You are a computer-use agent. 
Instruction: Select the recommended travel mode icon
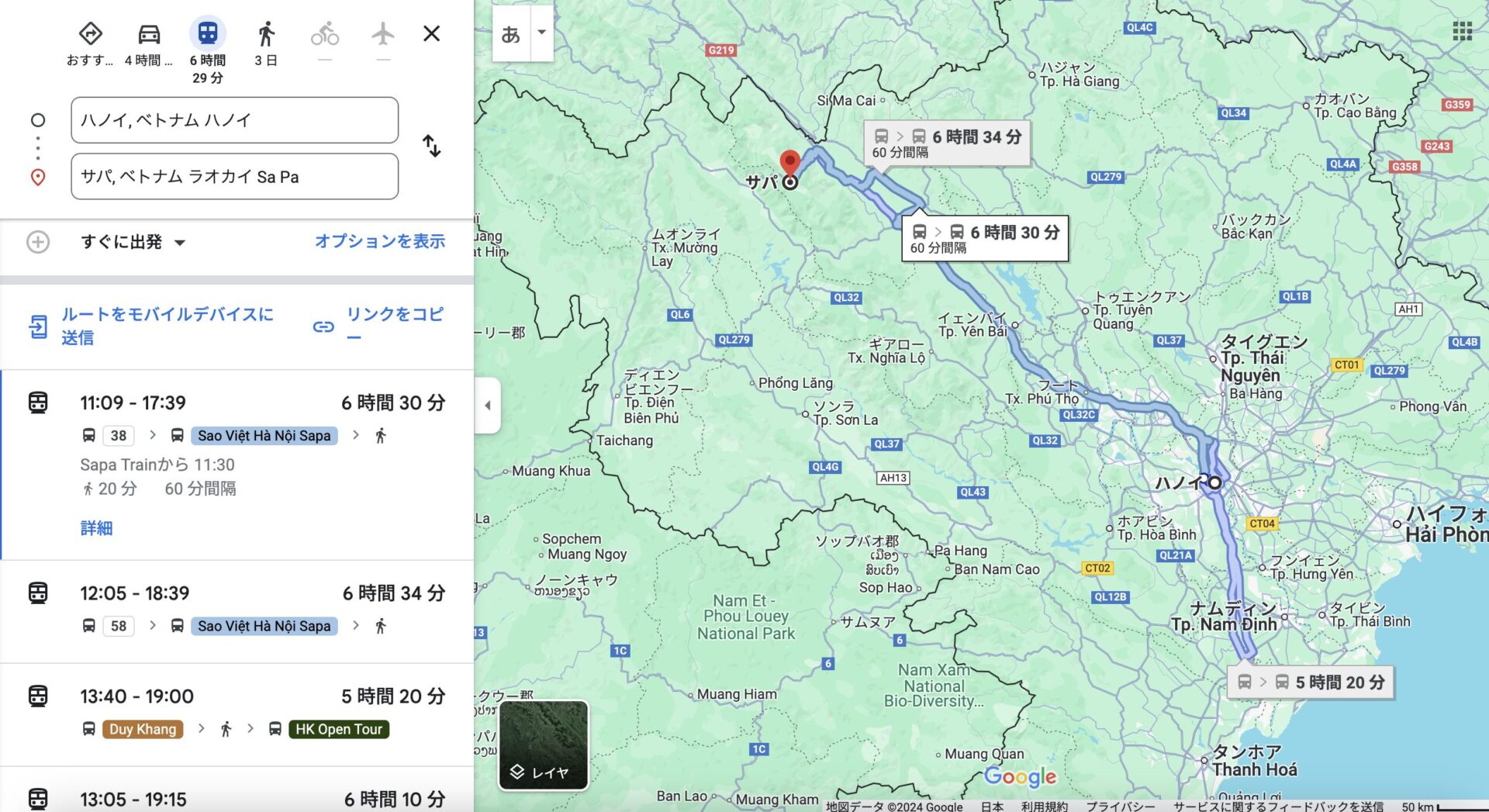[91, 33]
